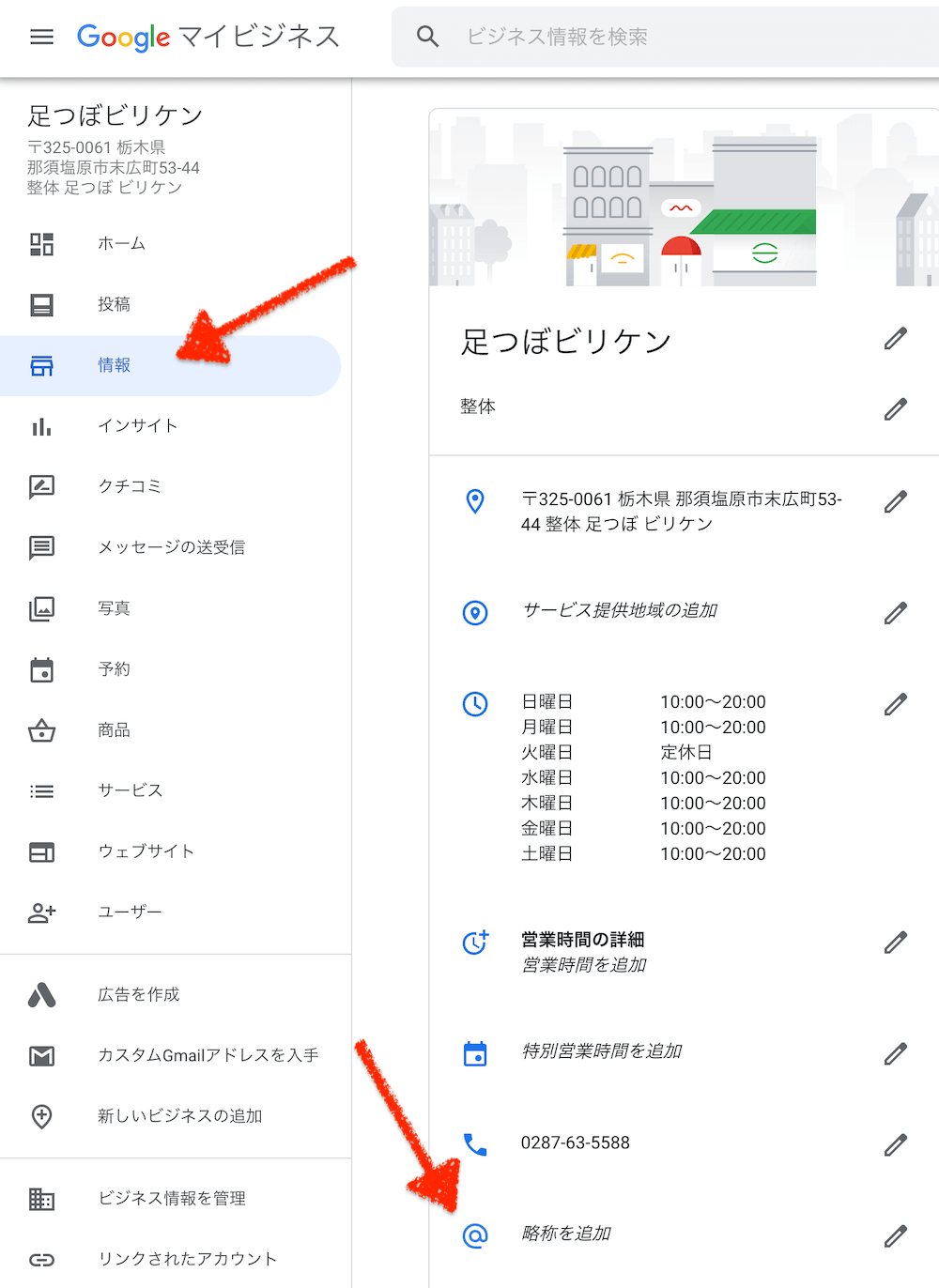Open 新しいビジネスの追加

pyautogui.click(x=170, y=1116)
